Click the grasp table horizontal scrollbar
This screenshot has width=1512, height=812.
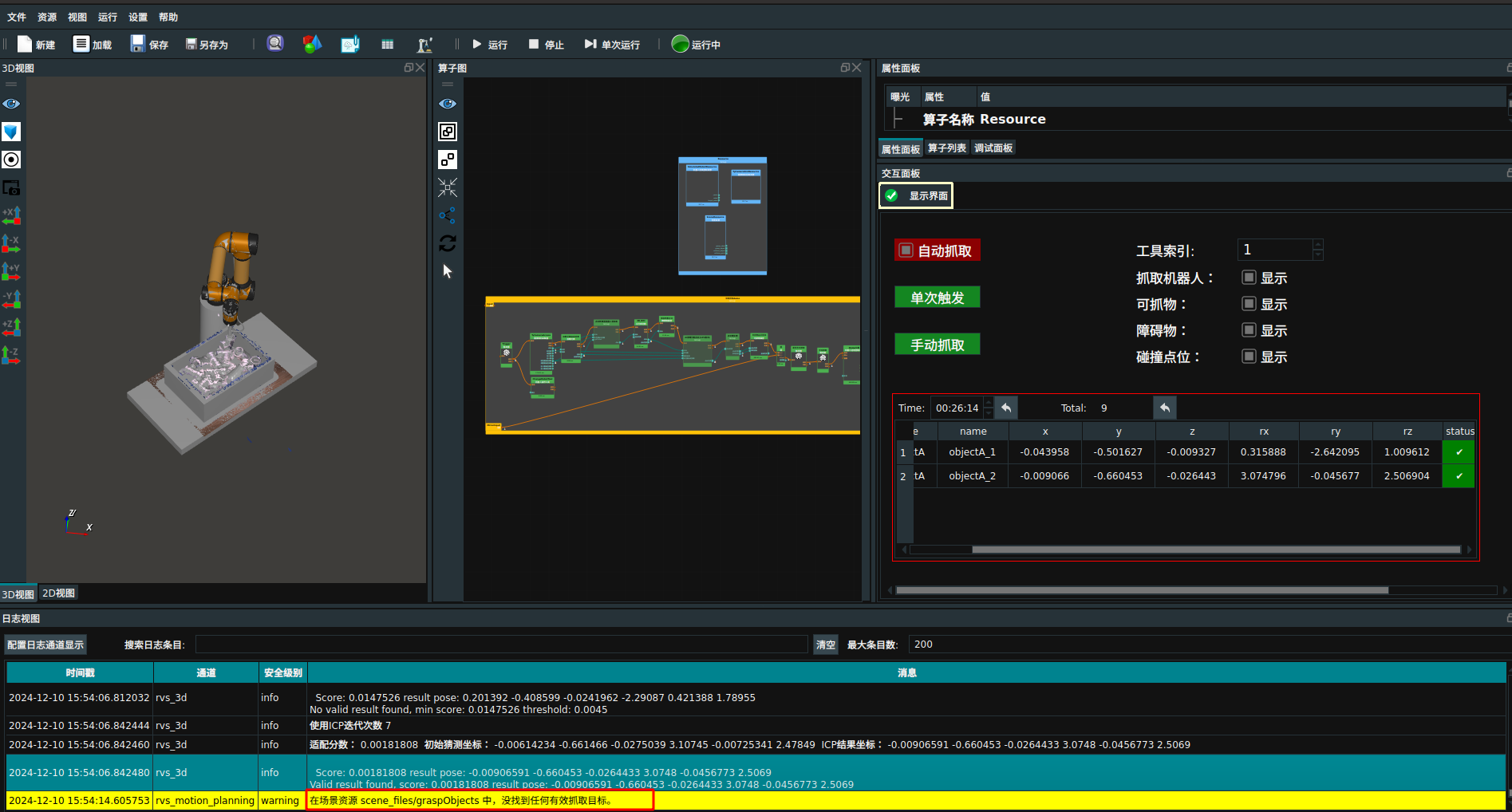(1215, 550)
